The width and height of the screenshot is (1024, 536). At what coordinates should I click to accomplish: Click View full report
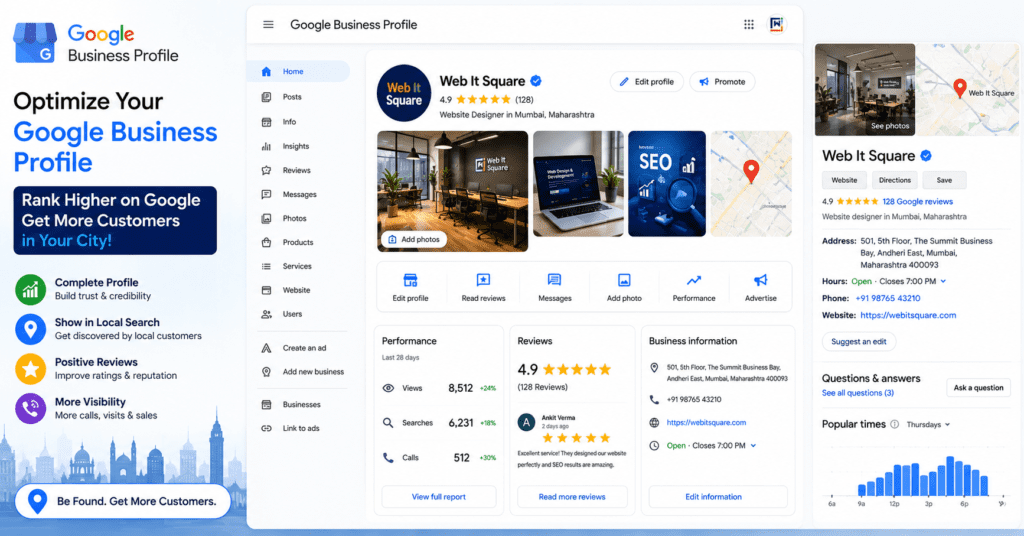click(x=439, y=497)
